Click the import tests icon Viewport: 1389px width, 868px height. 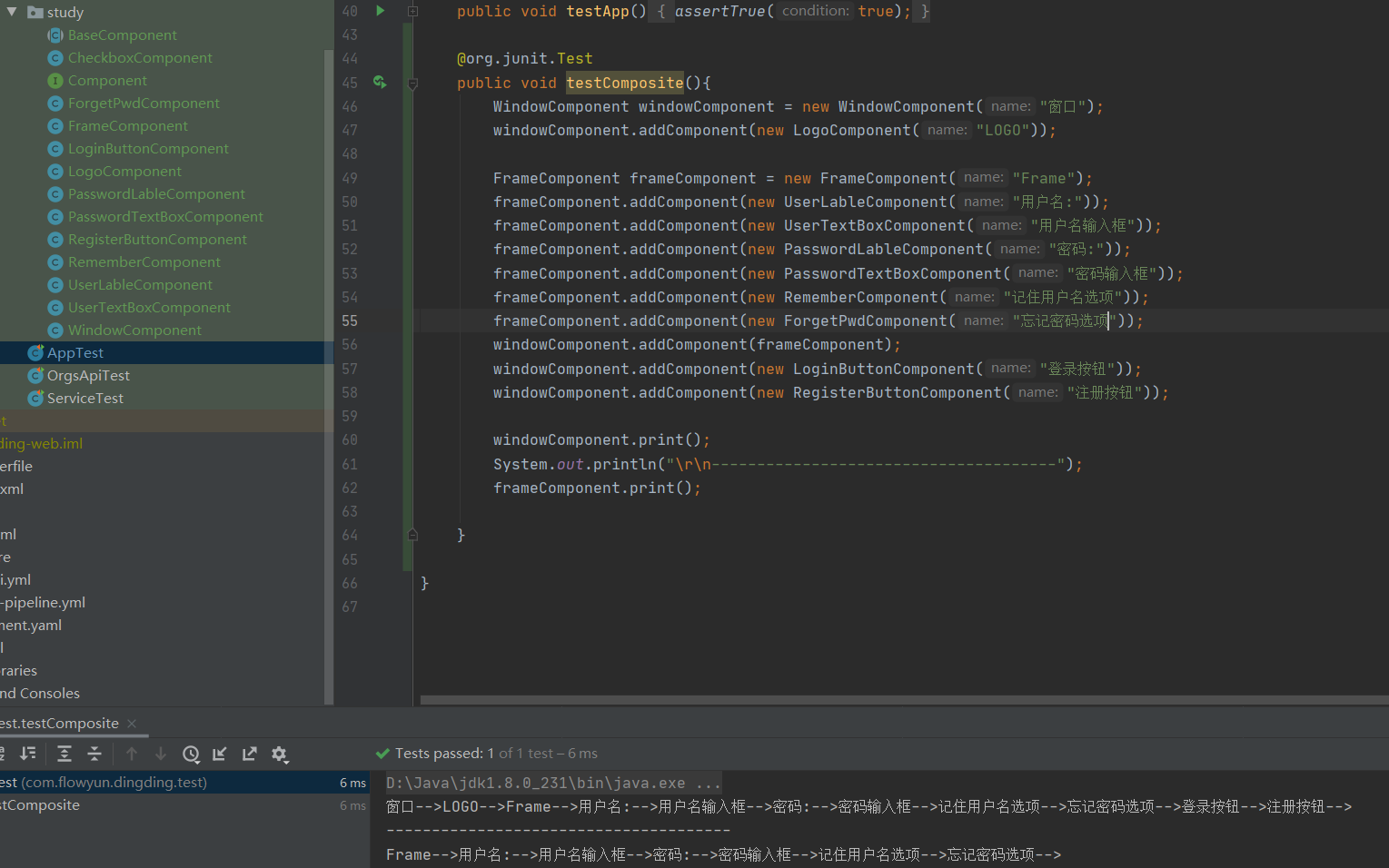click(x=220, y=754)
